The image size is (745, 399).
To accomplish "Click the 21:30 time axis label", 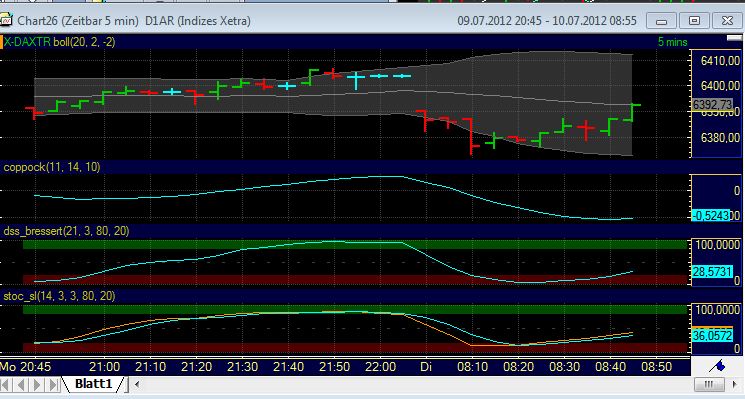I will pyautogui.click(x=242, y=367).
